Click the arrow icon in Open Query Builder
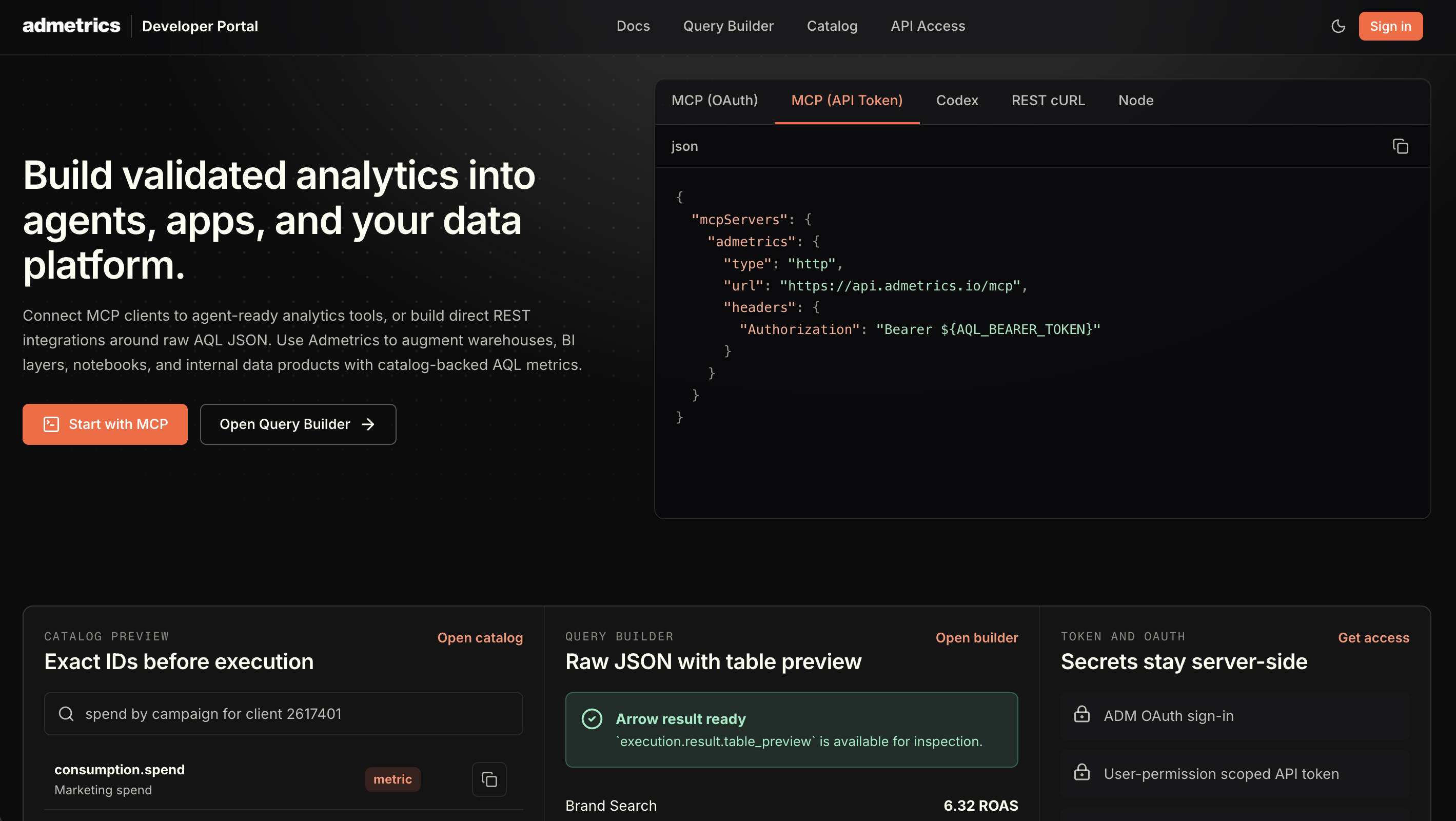Image resolution: width=1456 pixels, height=821 pixels. click(368, 424)
